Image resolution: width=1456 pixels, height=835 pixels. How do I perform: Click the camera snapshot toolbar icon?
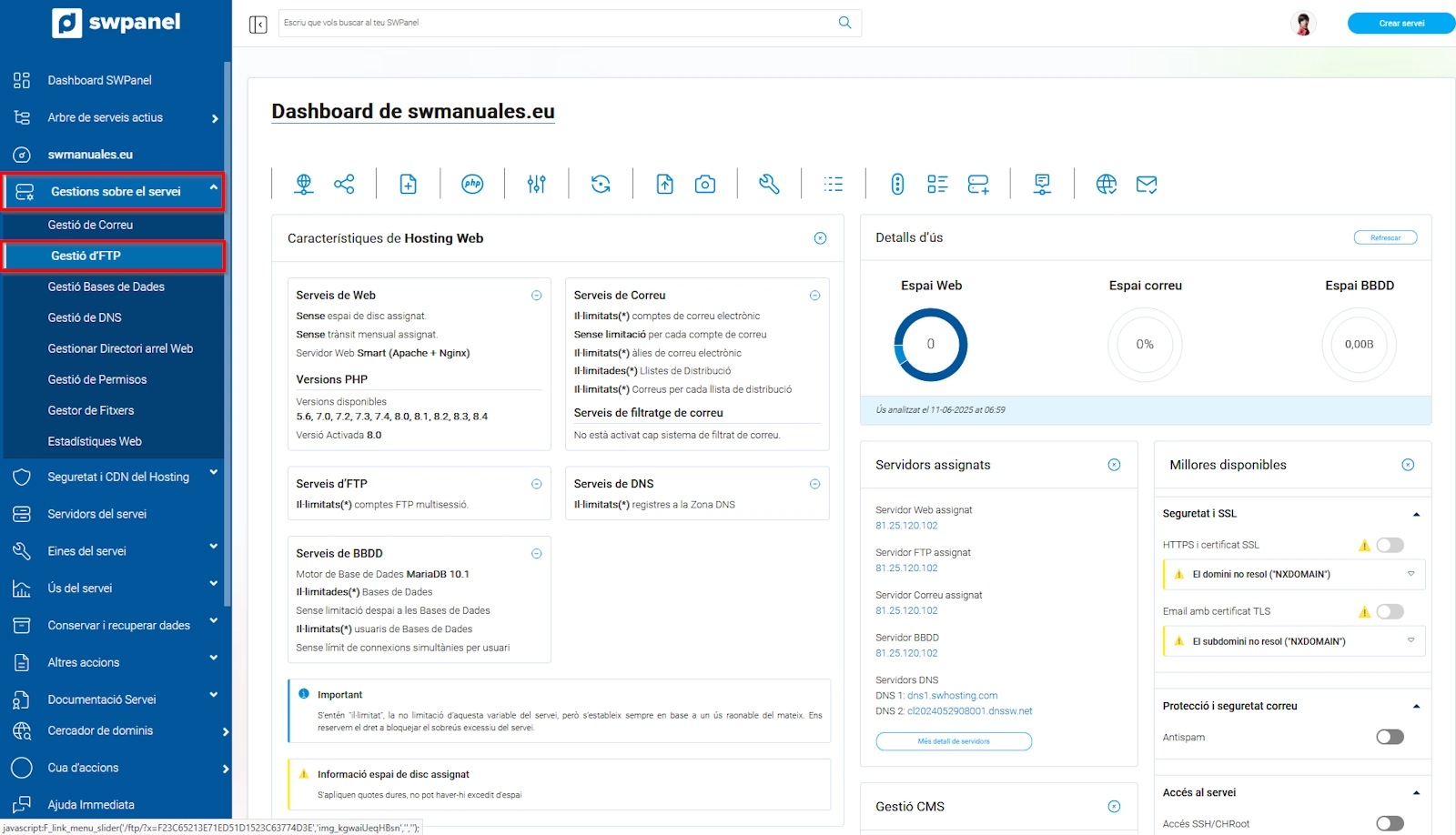pos(705,184)
